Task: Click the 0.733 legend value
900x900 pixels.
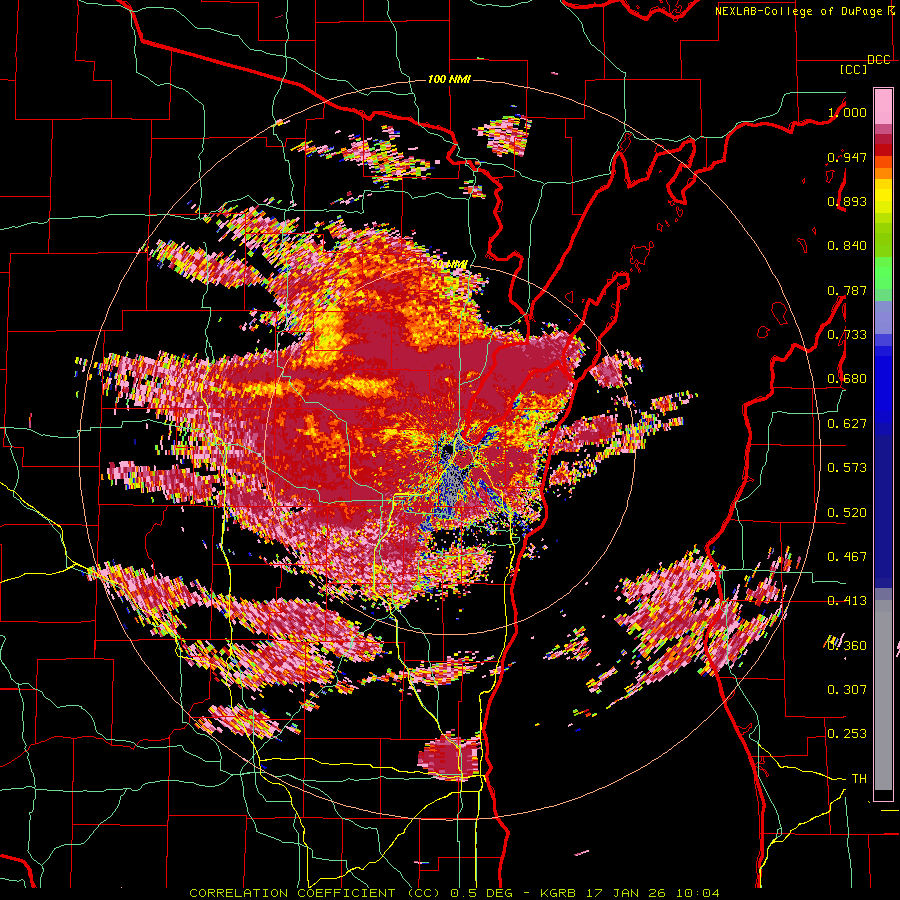Action: pos(847,335)
